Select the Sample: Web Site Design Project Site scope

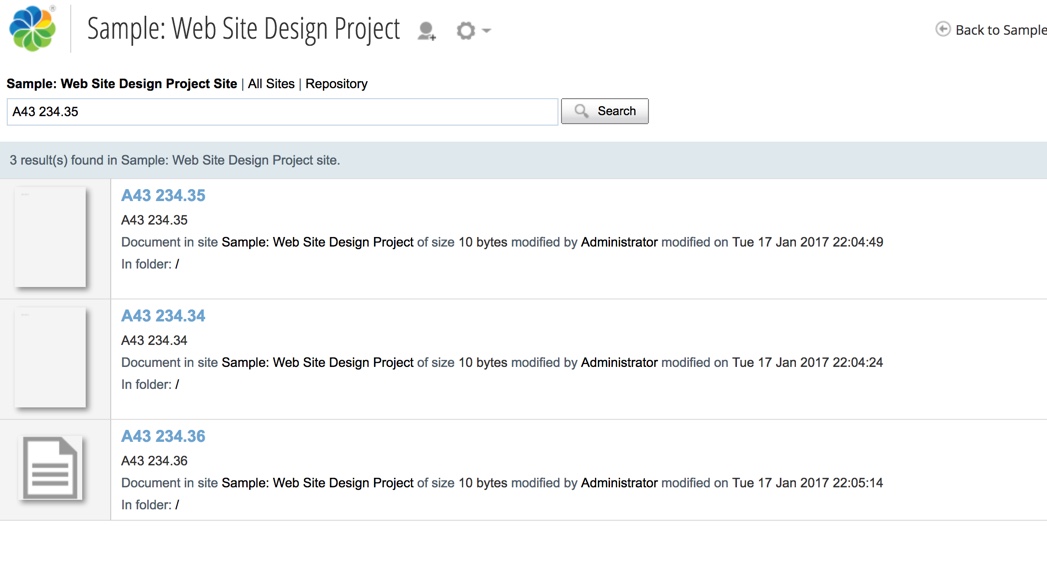click(x=122, y=84)
